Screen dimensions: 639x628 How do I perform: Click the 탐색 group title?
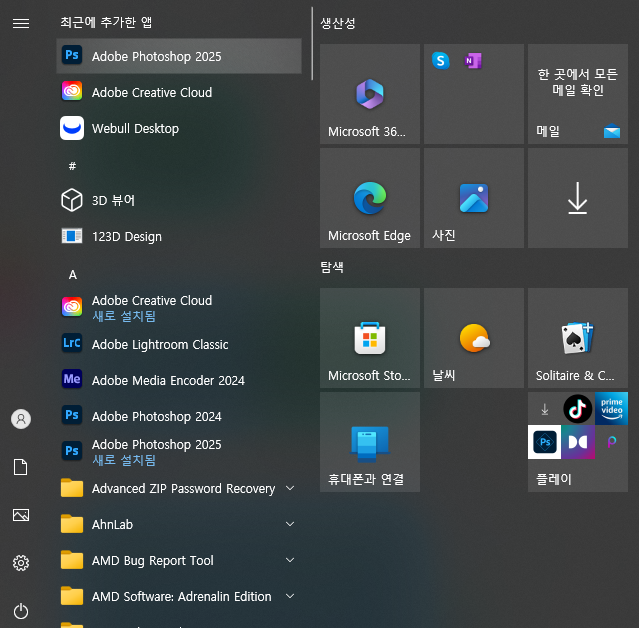pyautogui.click(x=332, y=267)
